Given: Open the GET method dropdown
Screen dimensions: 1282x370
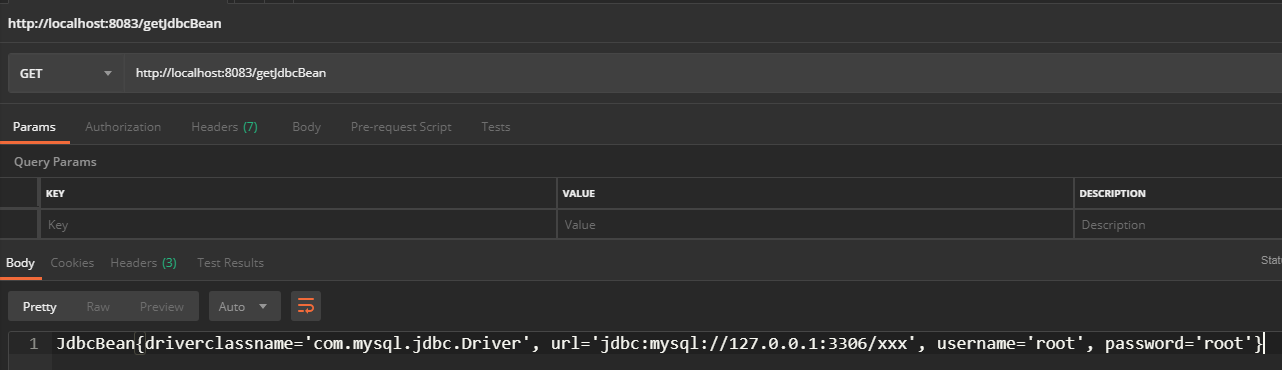Looking at the screenshot, I should pyautogui.click(x=66, y=73).
